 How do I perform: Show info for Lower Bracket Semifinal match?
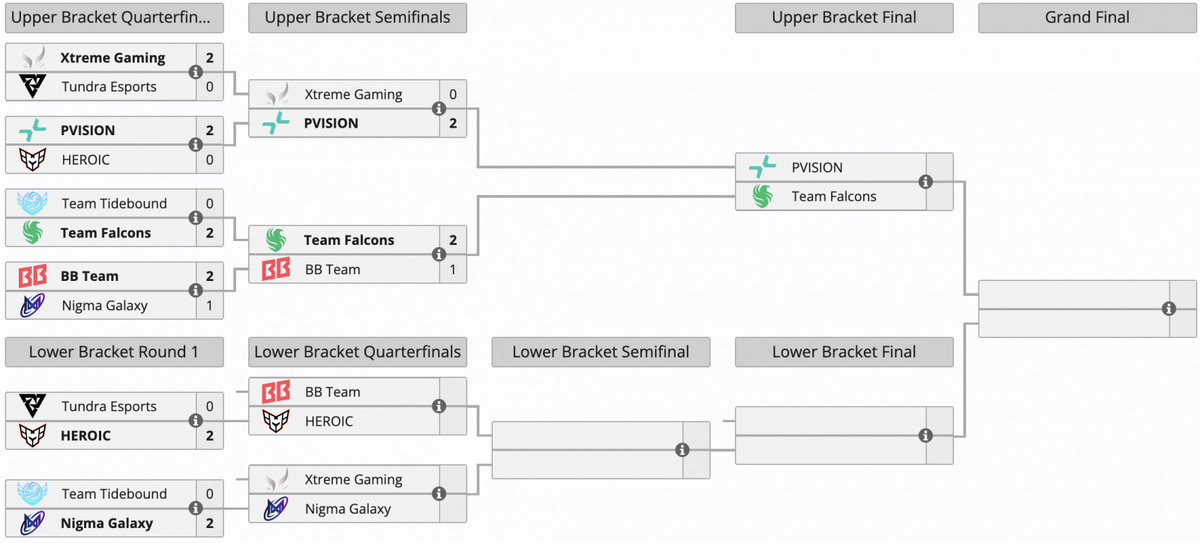(x=683, y=450)
